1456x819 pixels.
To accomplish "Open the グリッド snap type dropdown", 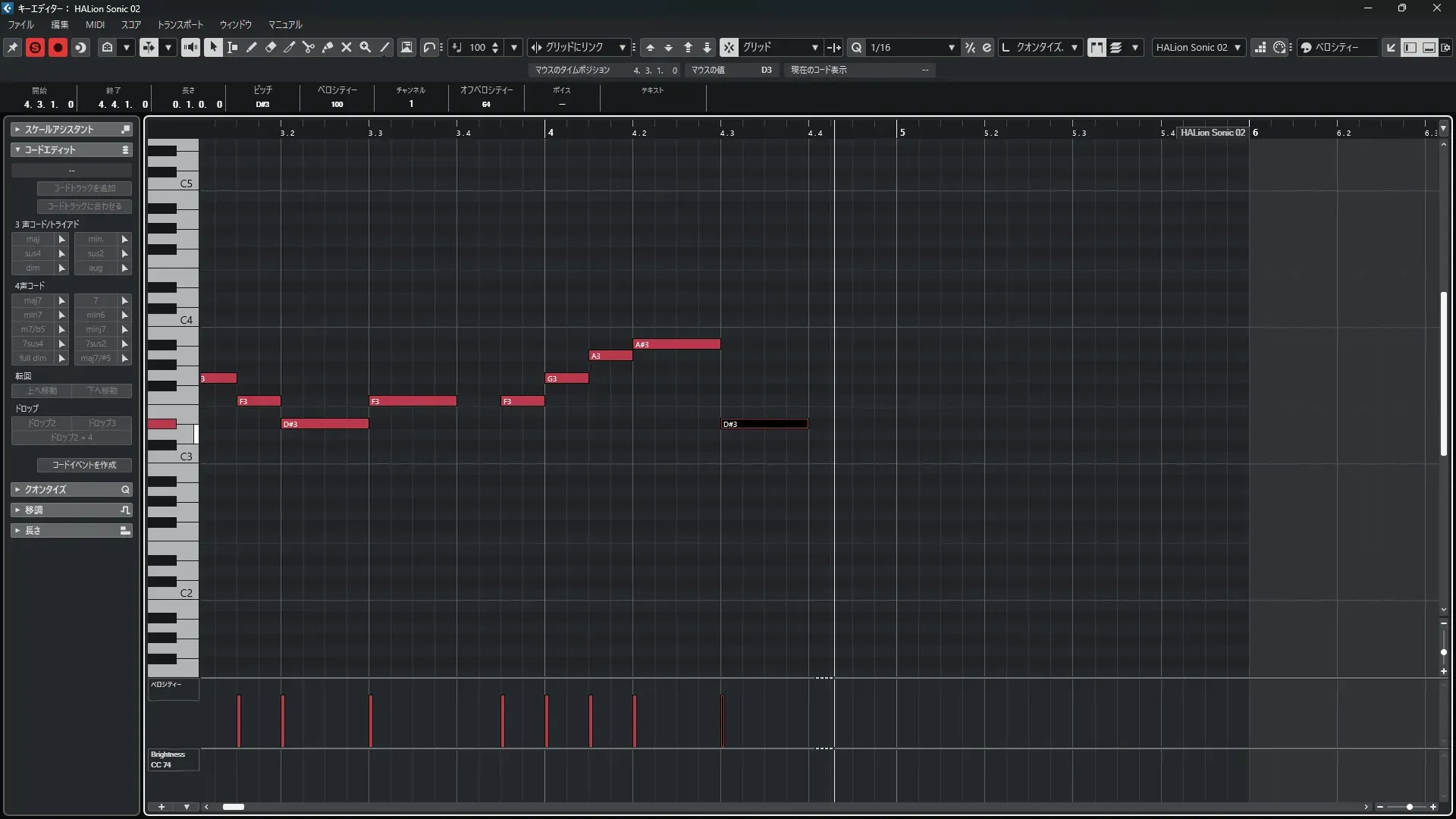I will tap(814, 47).
